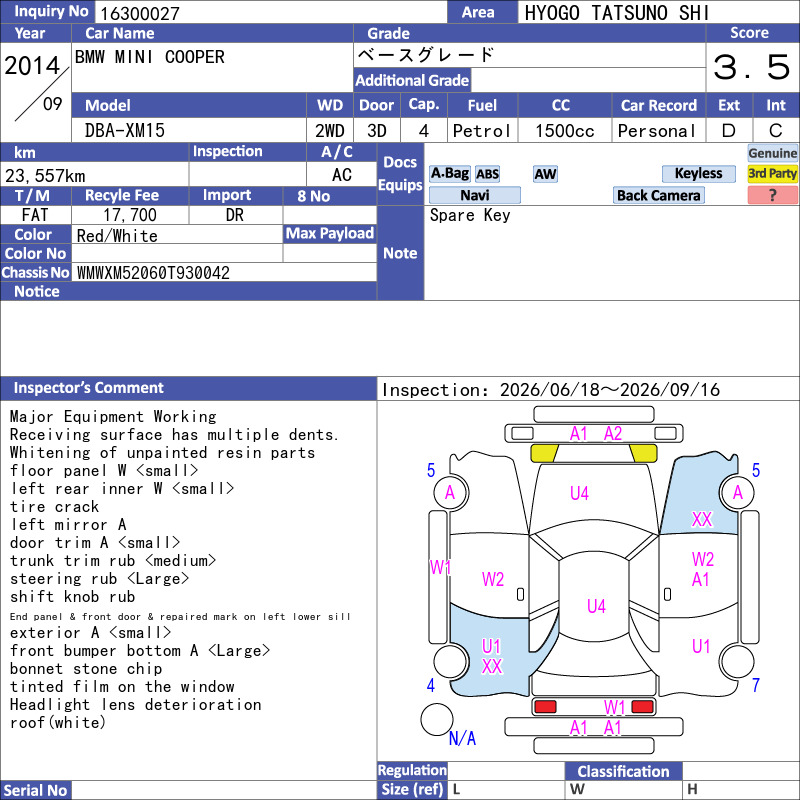The height and width of the screenshot is (800, 800).
Task: Click the Chassis No value field
Action: coord(224,272)
